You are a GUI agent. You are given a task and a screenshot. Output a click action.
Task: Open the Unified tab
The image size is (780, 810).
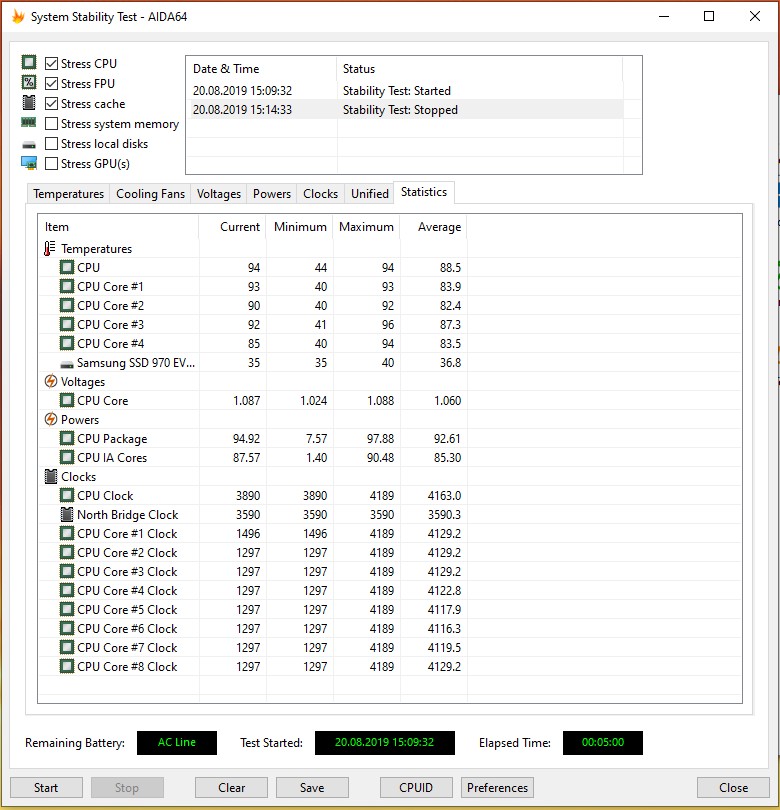coord(370,194)
